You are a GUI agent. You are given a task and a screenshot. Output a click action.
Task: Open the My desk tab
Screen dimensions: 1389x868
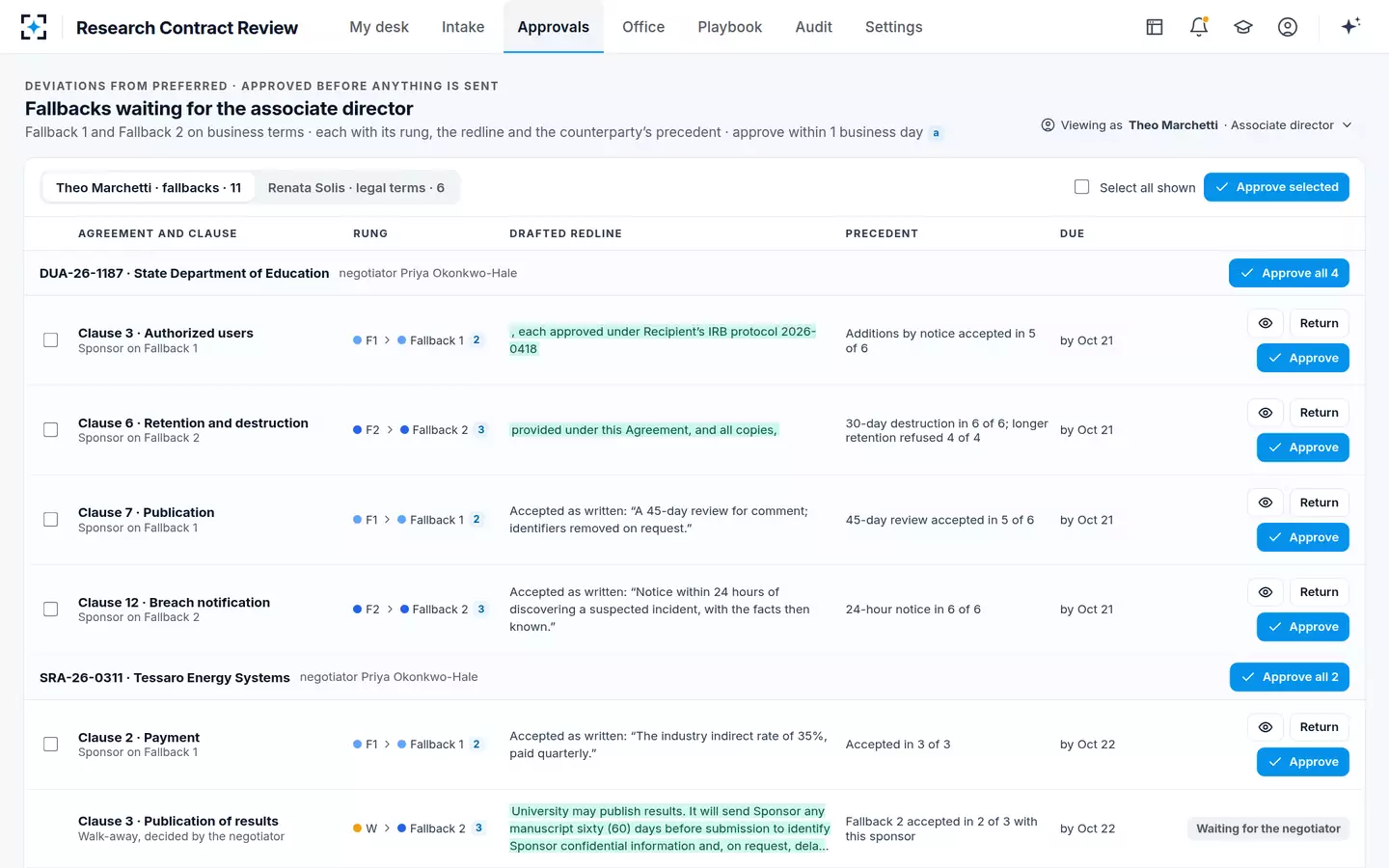click(x=379, y=27)
